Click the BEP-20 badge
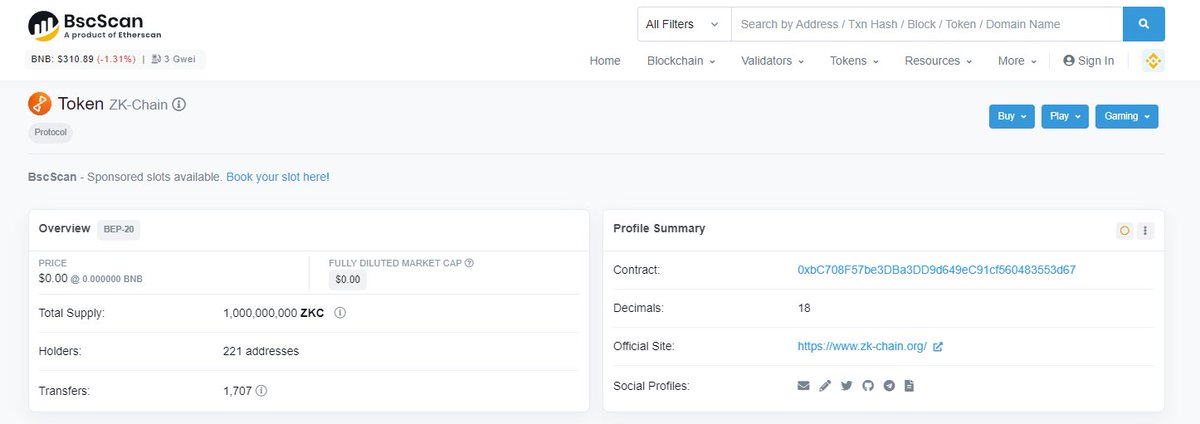 tap(119, 229)
